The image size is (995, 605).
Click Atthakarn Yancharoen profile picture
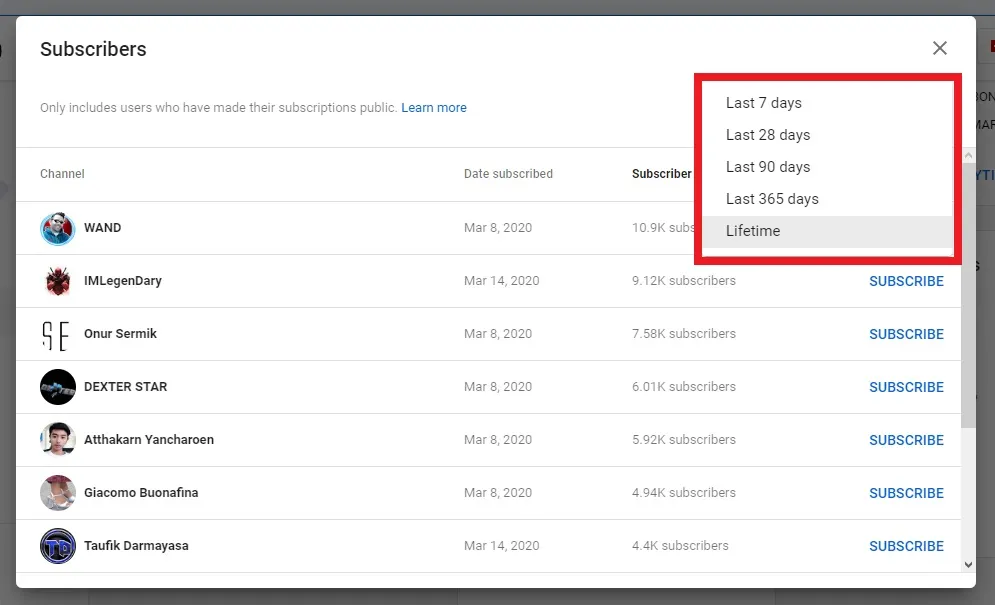(58, 440)
